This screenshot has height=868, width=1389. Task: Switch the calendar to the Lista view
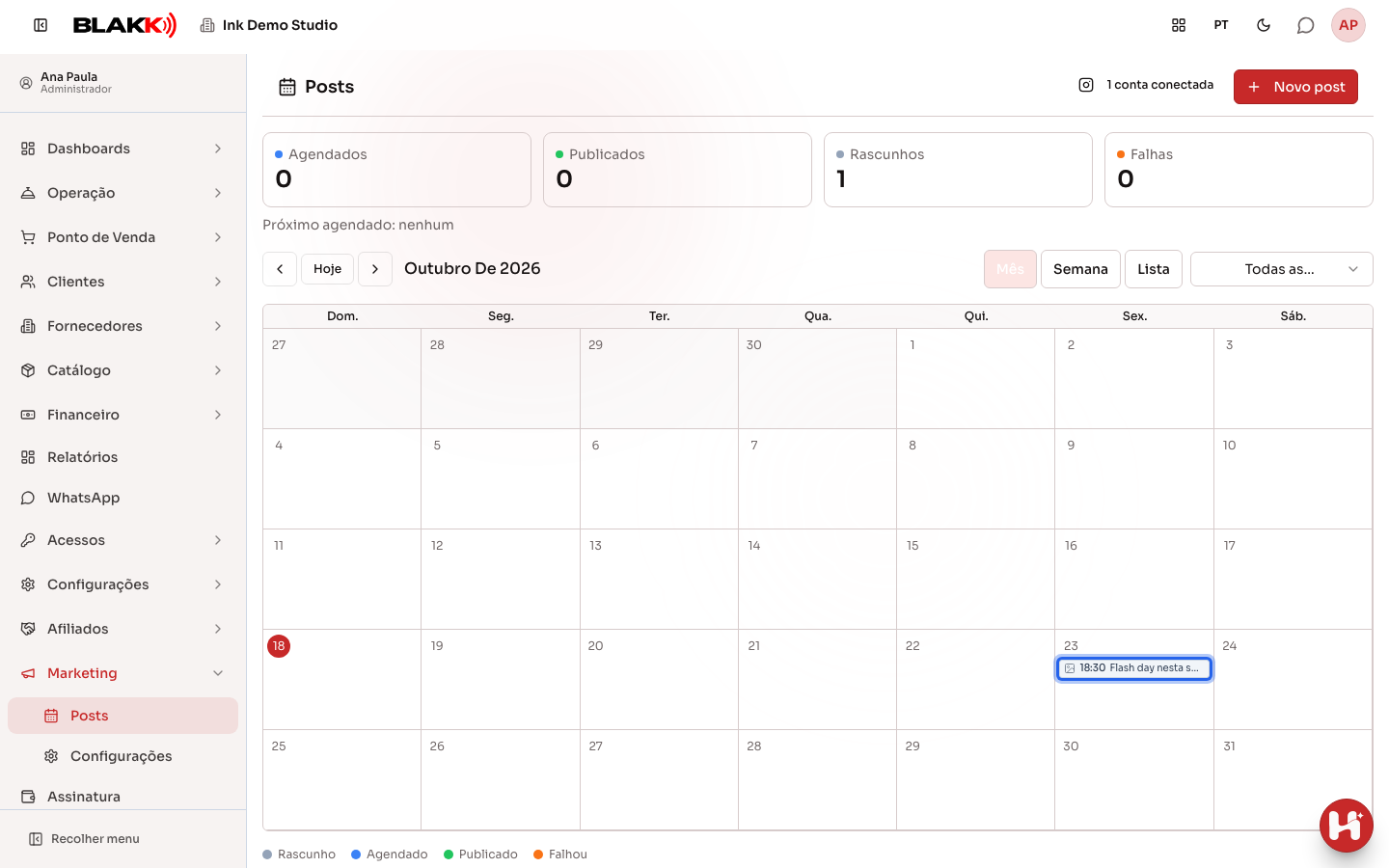click(x=1153, y=269)
